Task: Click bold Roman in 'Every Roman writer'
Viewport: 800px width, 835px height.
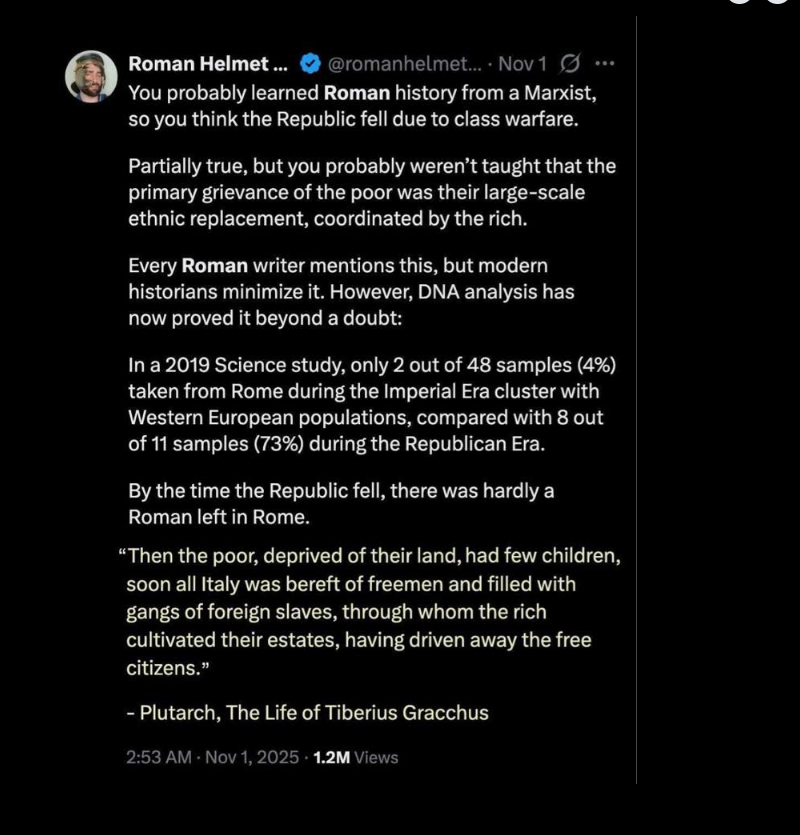Action: [x=212, y=267]
